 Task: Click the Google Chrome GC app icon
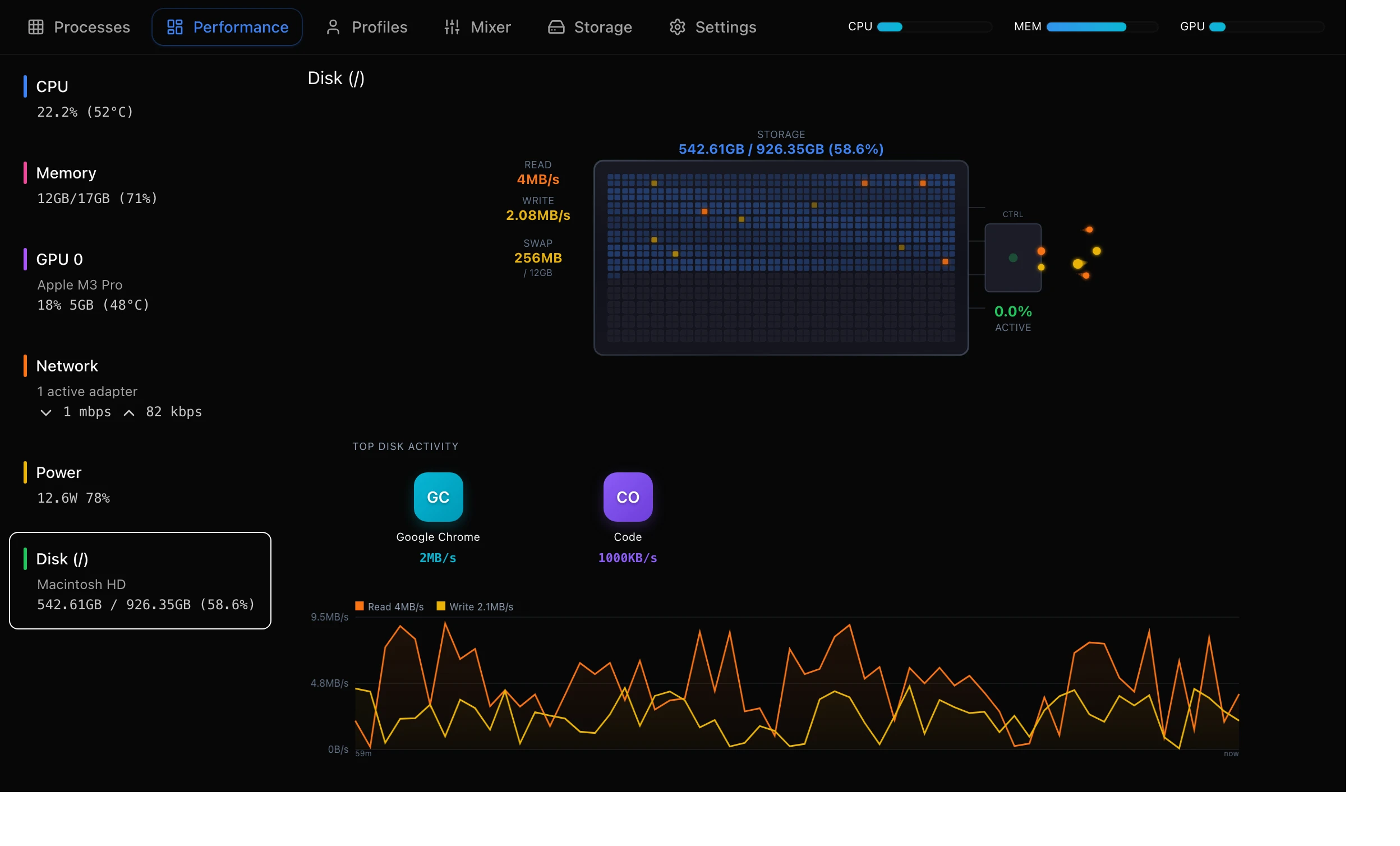pyautogui.click(x=438, y=496)
